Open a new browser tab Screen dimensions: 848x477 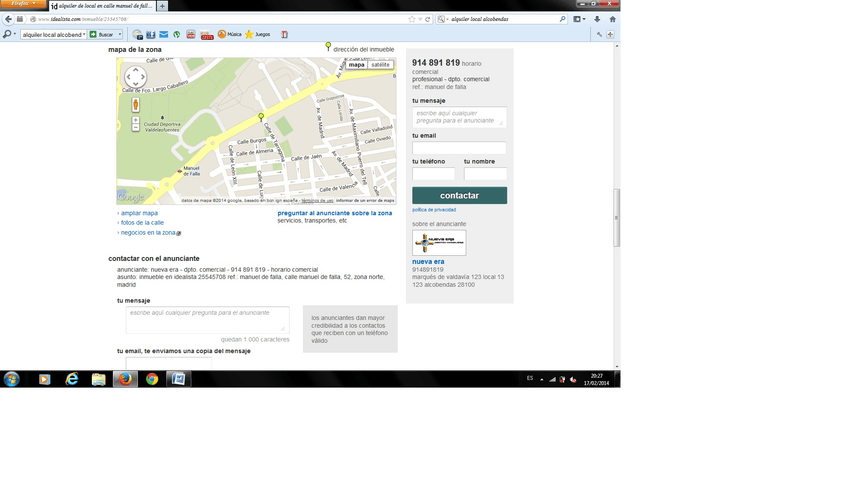(163, 6)
